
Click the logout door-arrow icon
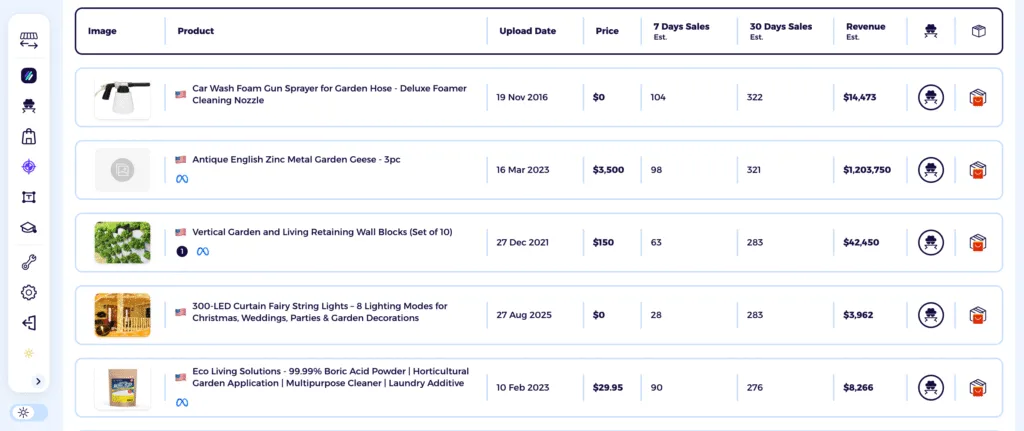coord(28,323)
